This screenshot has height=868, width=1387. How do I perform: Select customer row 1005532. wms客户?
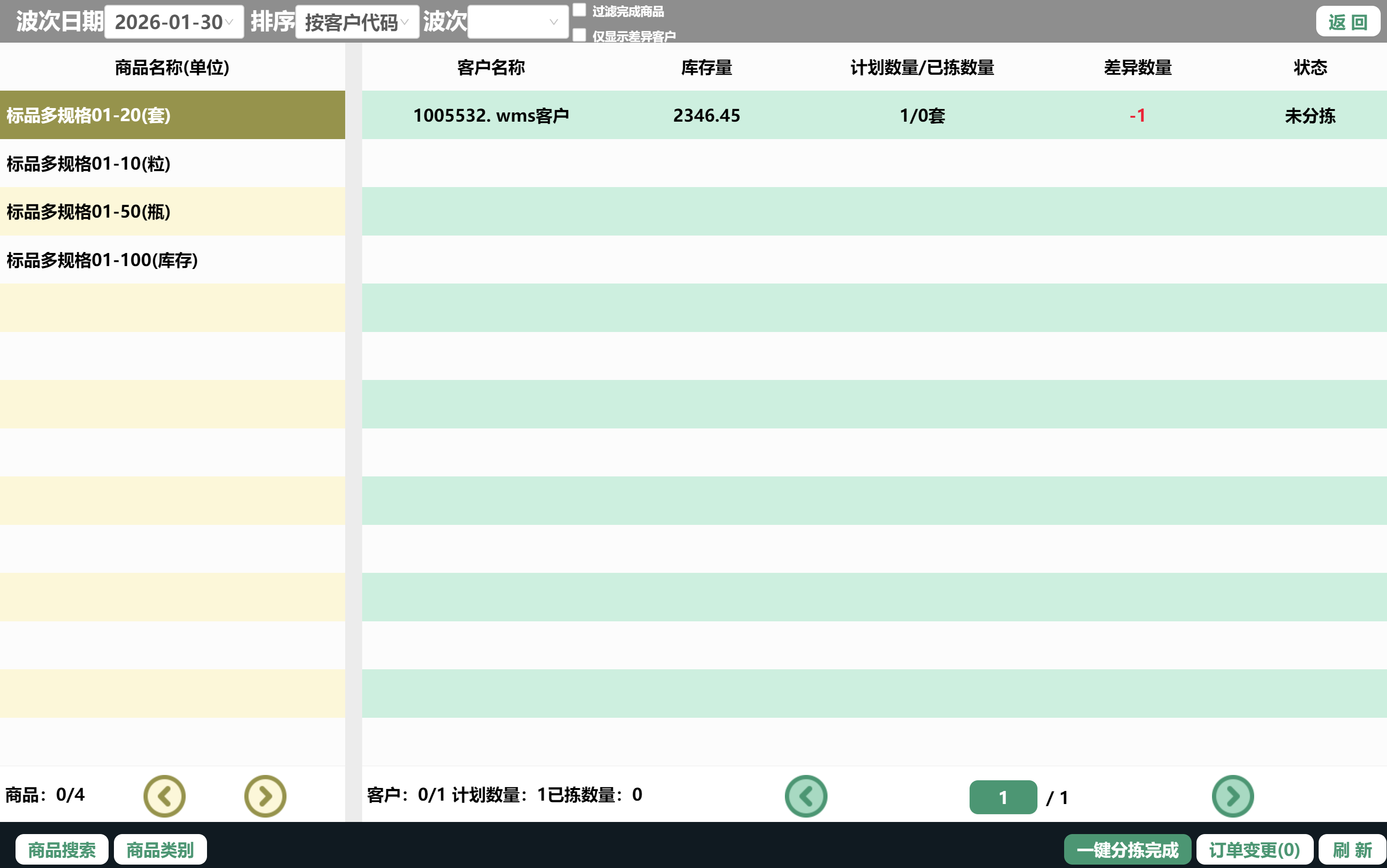click(x=491, y=115)
